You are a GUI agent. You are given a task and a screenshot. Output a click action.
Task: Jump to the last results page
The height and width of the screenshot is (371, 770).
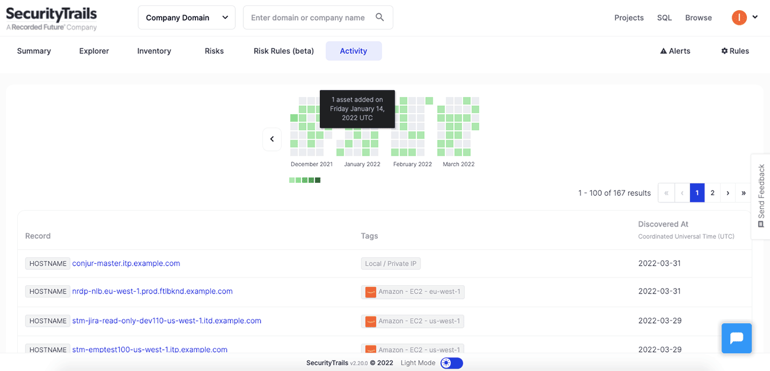[x=744, y=193]
